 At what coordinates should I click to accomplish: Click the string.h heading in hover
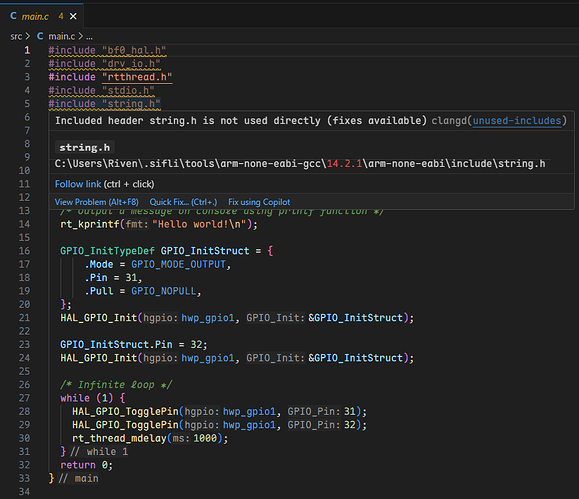pyautogui.click(x=85, y=147)
